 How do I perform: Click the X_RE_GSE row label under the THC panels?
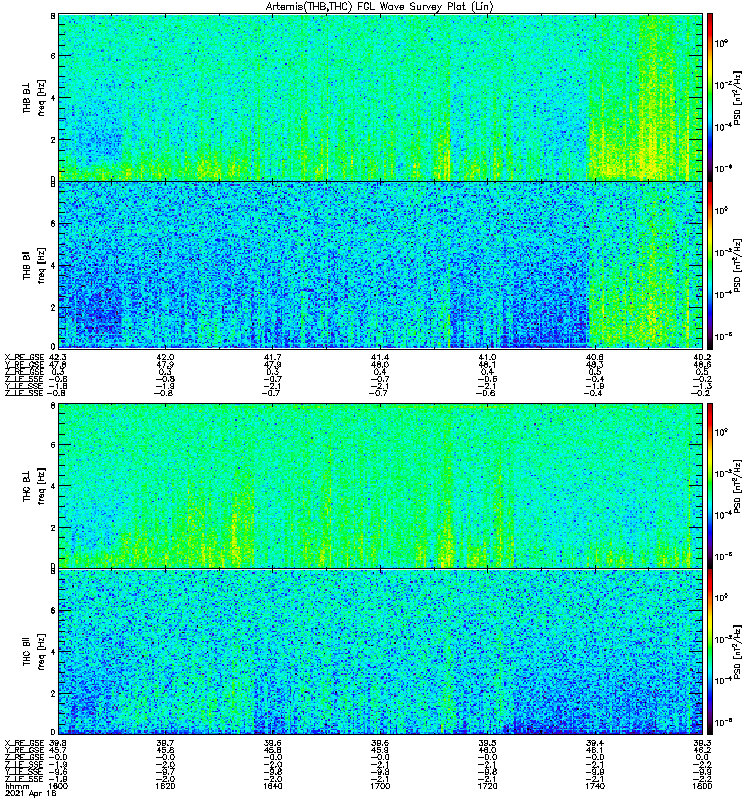(x=24, y=743)
